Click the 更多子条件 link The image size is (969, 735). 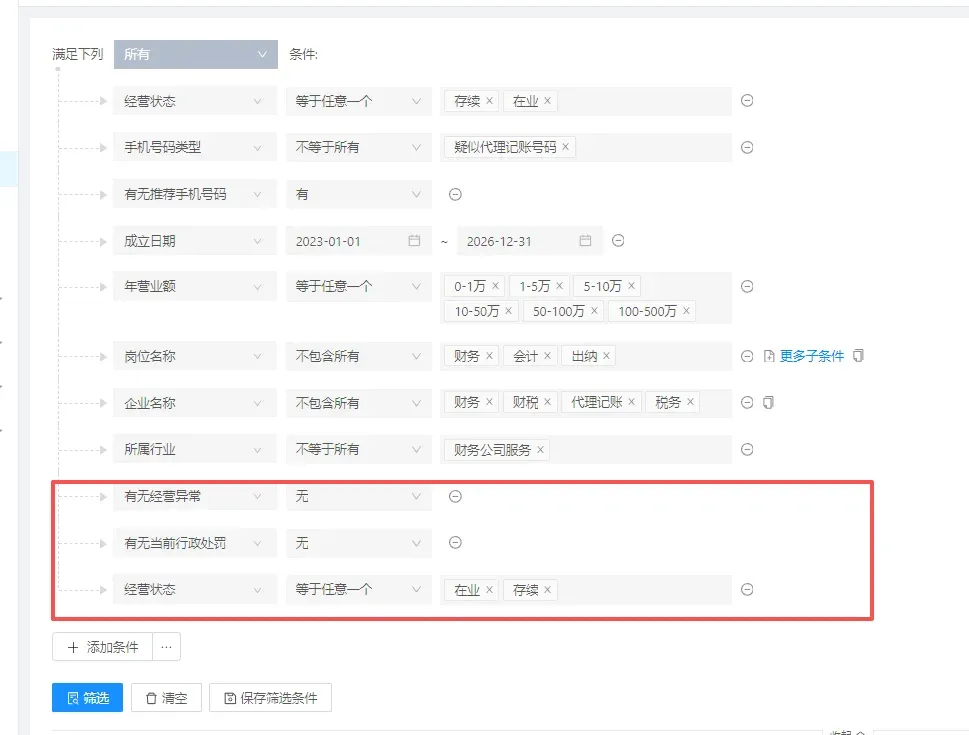coord(811,356)
